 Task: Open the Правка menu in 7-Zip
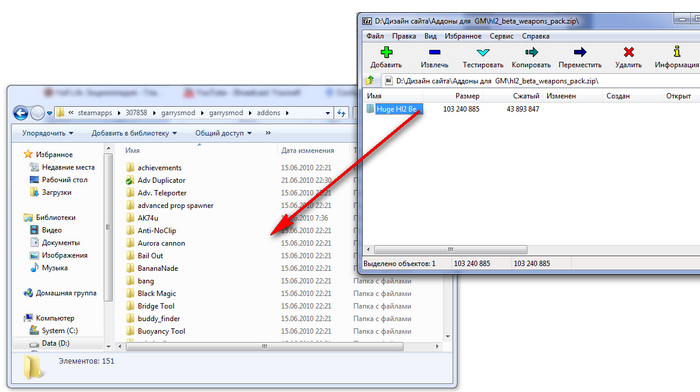pyautogui.click(x=404, y=36)
